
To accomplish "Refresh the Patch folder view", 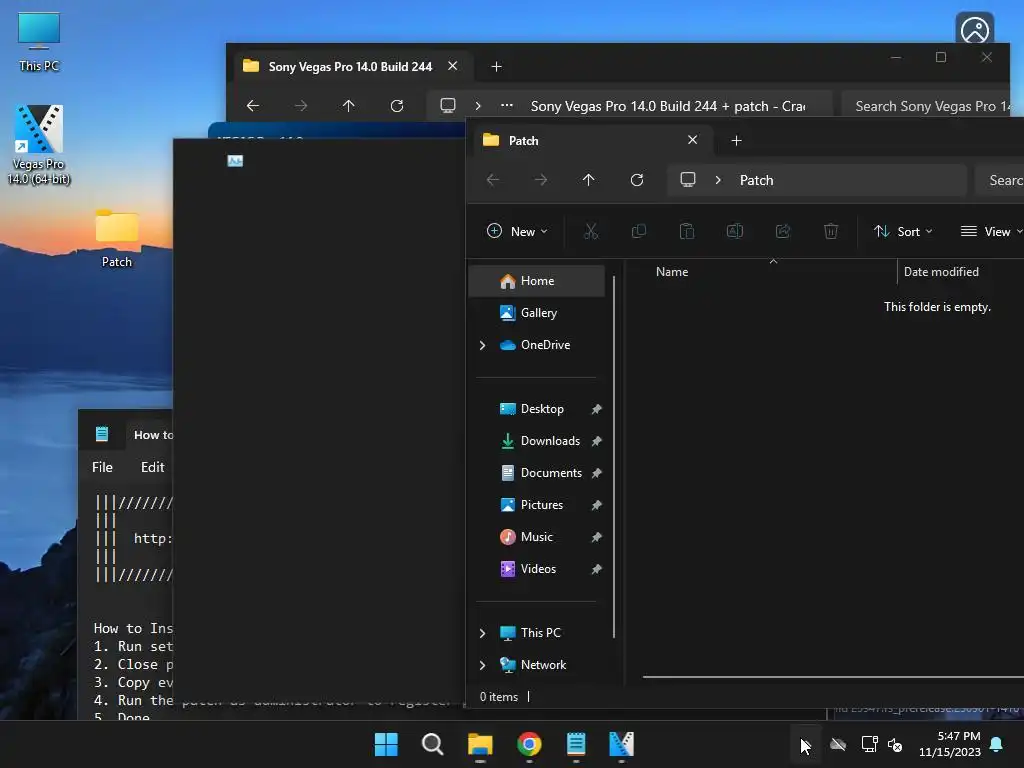I will tap(637, 180).
